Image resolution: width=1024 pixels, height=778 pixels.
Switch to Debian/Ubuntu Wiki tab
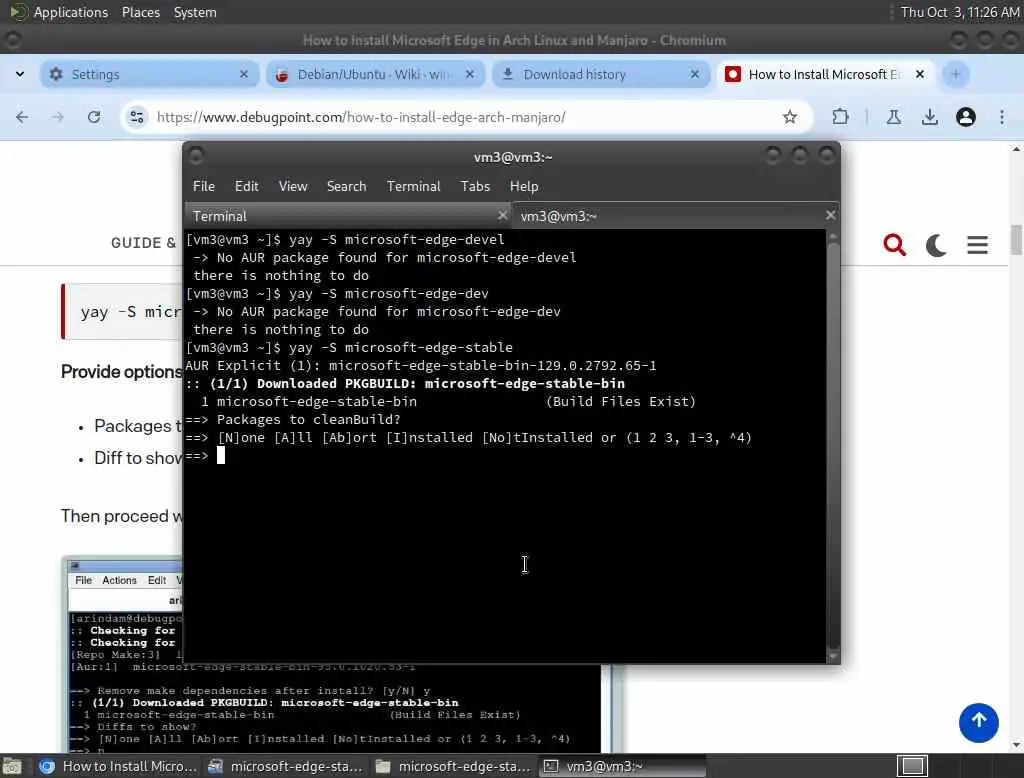click(x=375, y=74)
